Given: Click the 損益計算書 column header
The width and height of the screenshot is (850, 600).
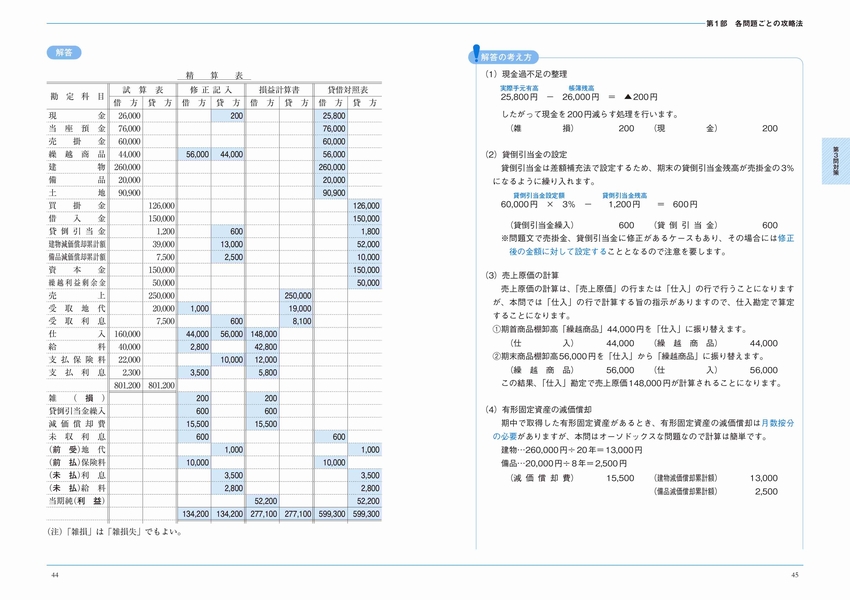Looking at the screenshot, I should [x=279, y=89].
